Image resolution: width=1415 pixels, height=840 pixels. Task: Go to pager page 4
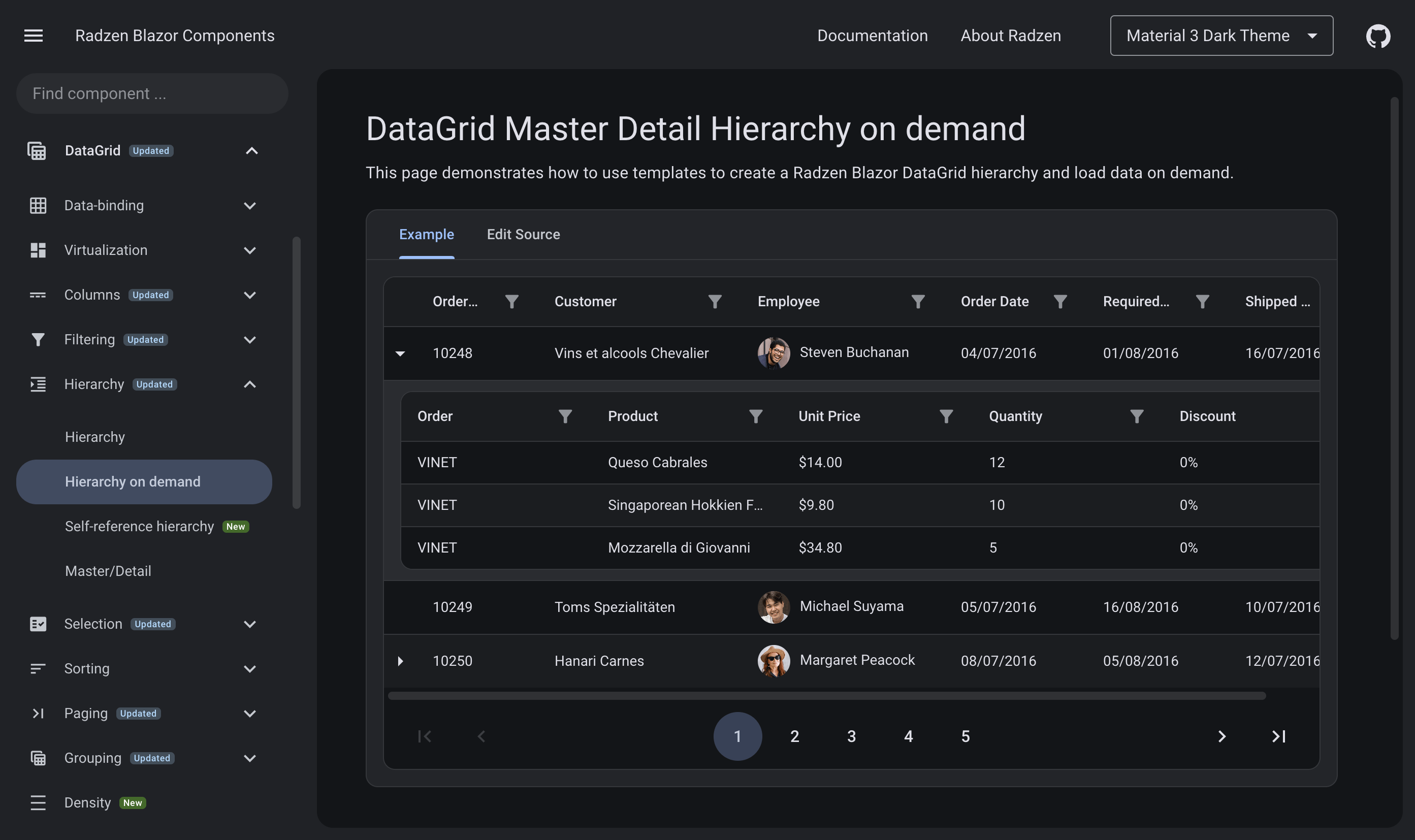coord(909,736)
